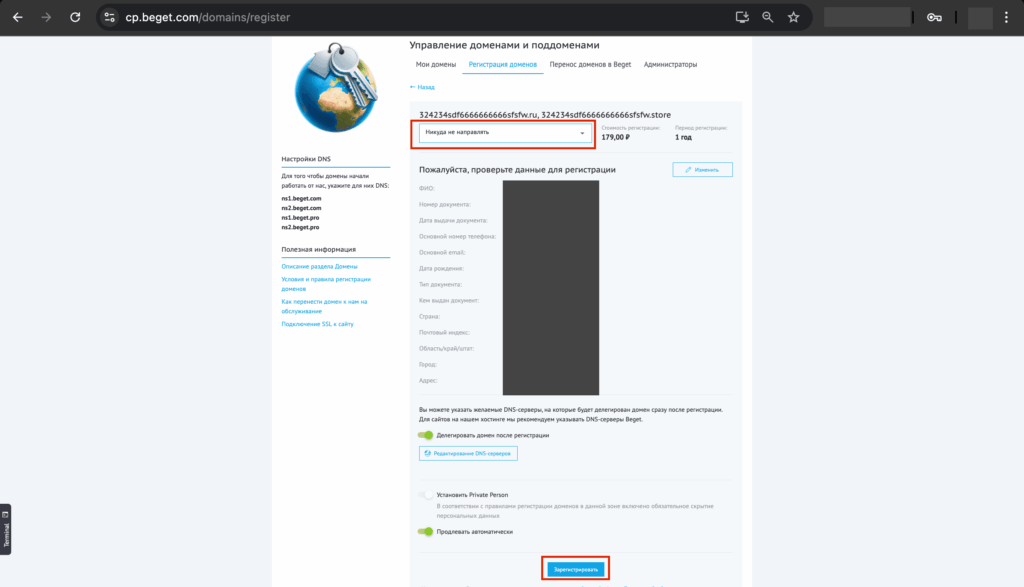This screenshot has width=1024, height=587.
Task: Switch to the 'Мои домены' tab
Action: click(435, 64)
